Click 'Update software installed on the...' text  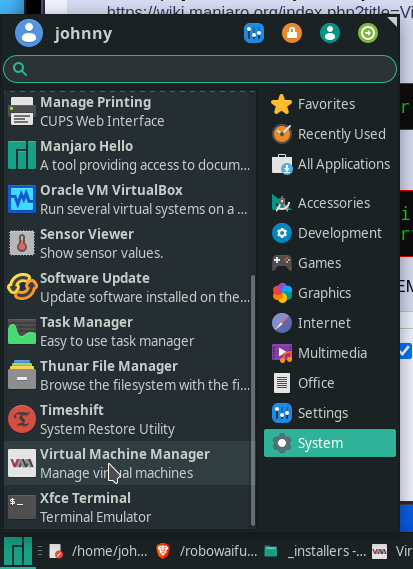[x=145, y=297]
